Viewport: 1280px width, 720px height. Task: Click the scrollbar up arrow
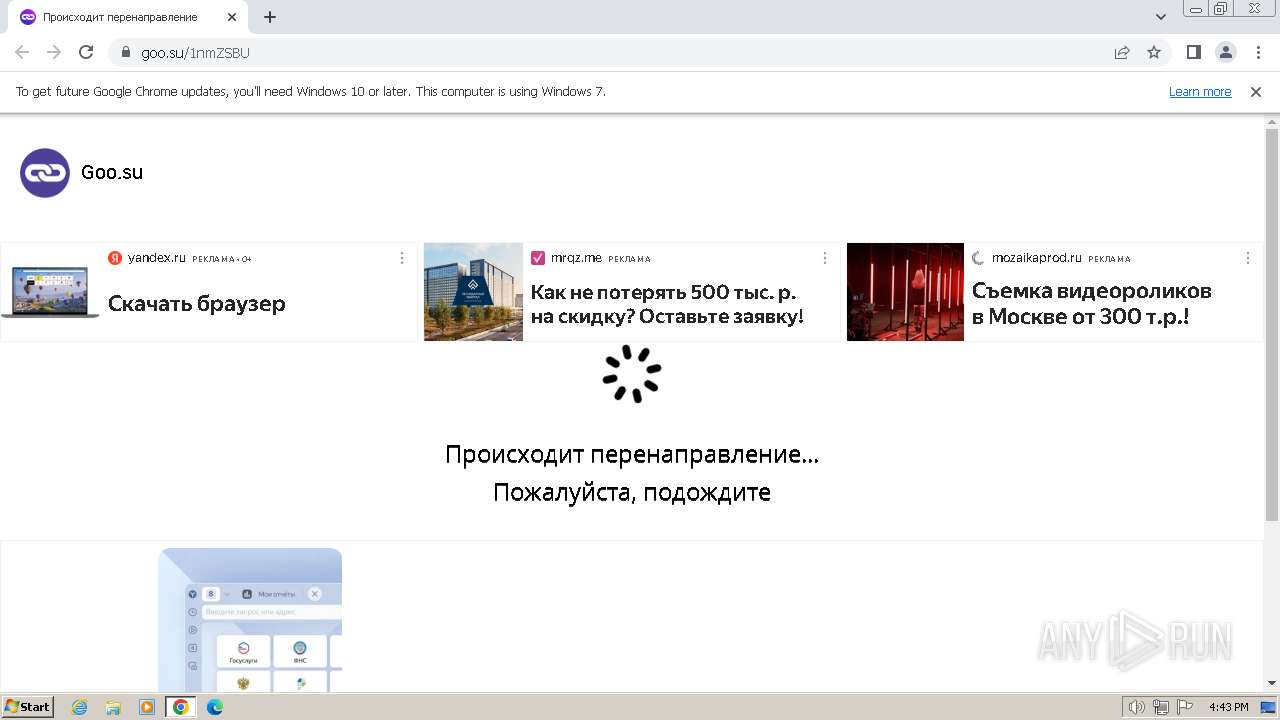point(1272,122)
